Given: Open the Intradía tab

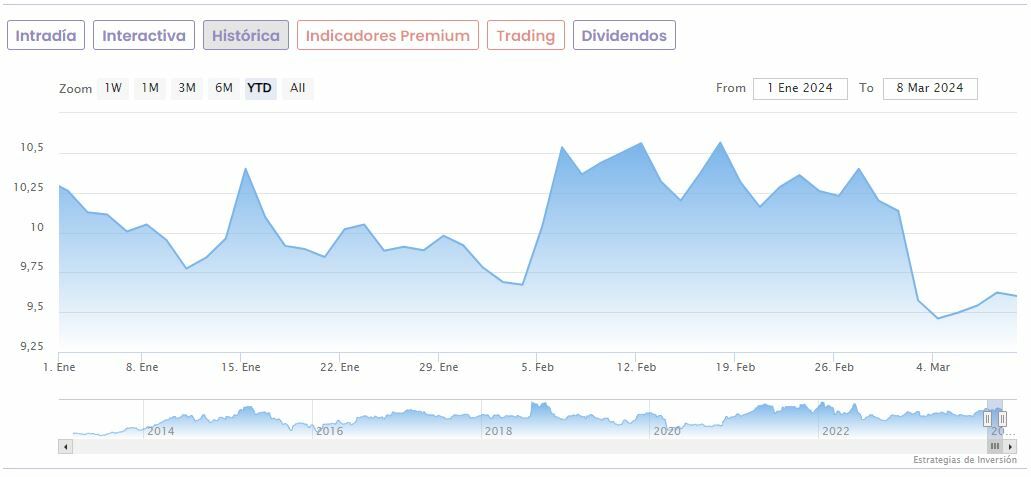Looking at the screenshot, I should tap(46, 36).
